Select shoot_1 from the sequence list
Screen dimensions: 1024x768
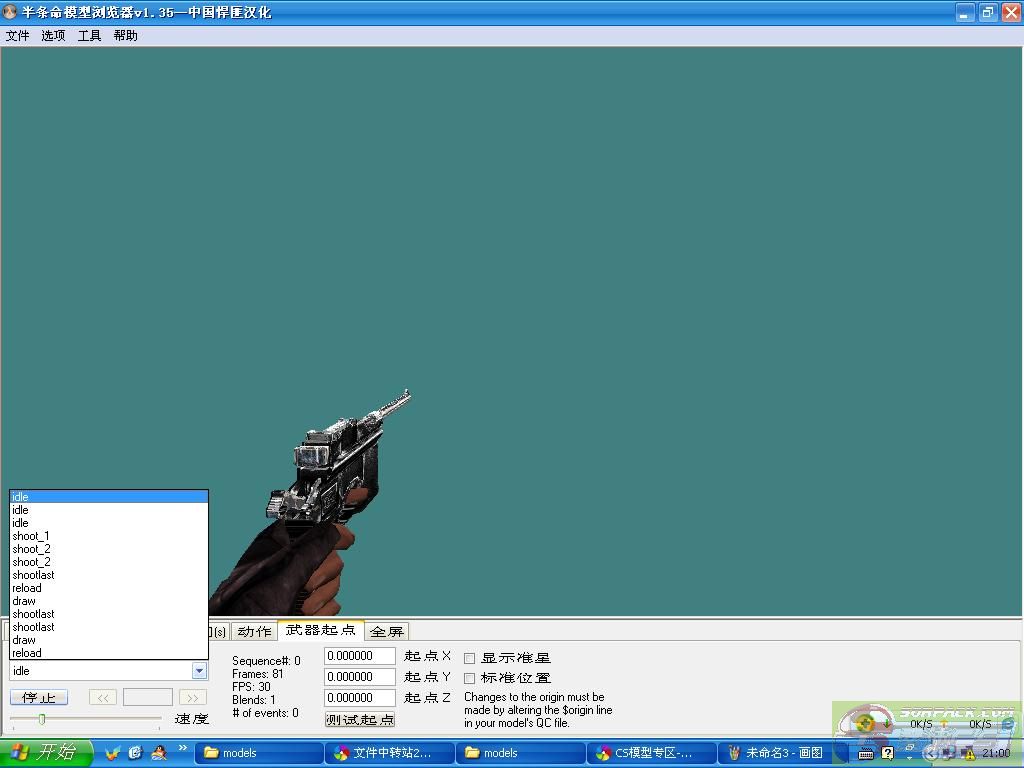[31, 536]
